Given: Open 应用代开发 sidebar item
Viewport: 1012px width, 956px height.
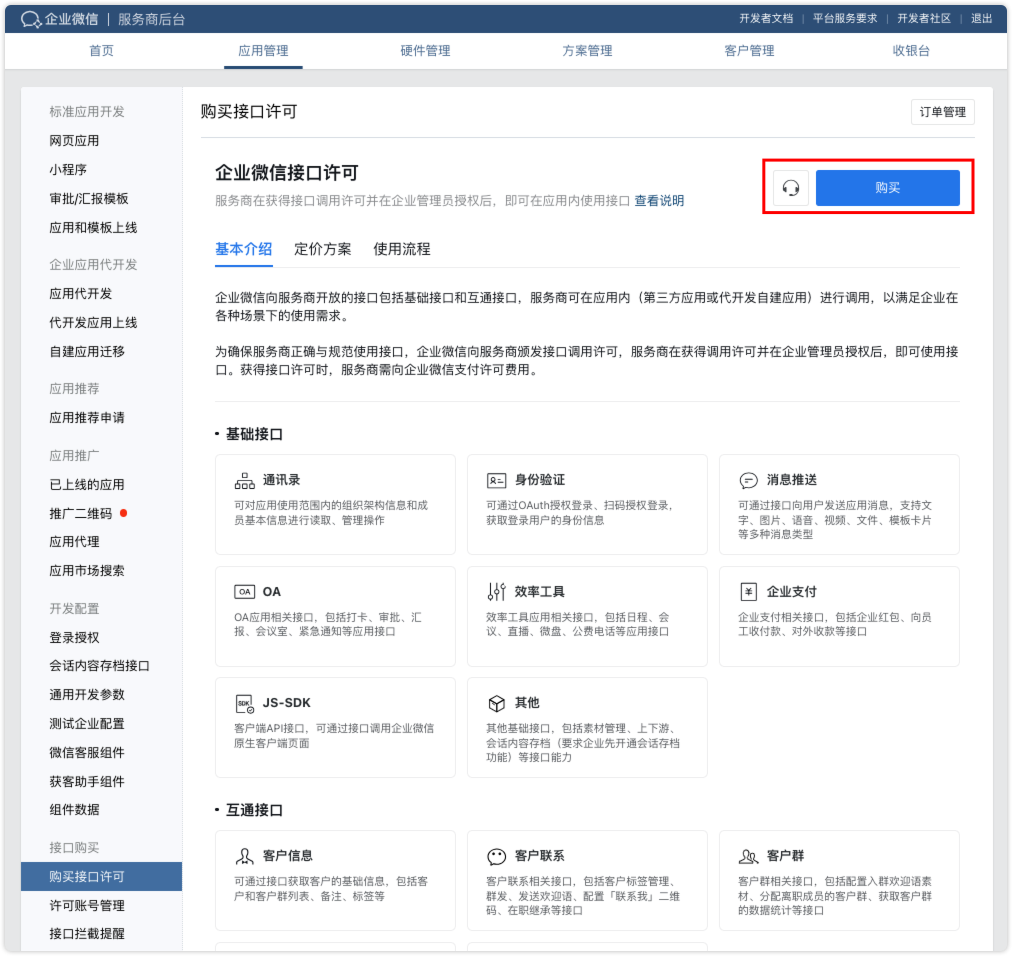Looking at the screenshot, I should pyautogui.click(x=81, y=294).
